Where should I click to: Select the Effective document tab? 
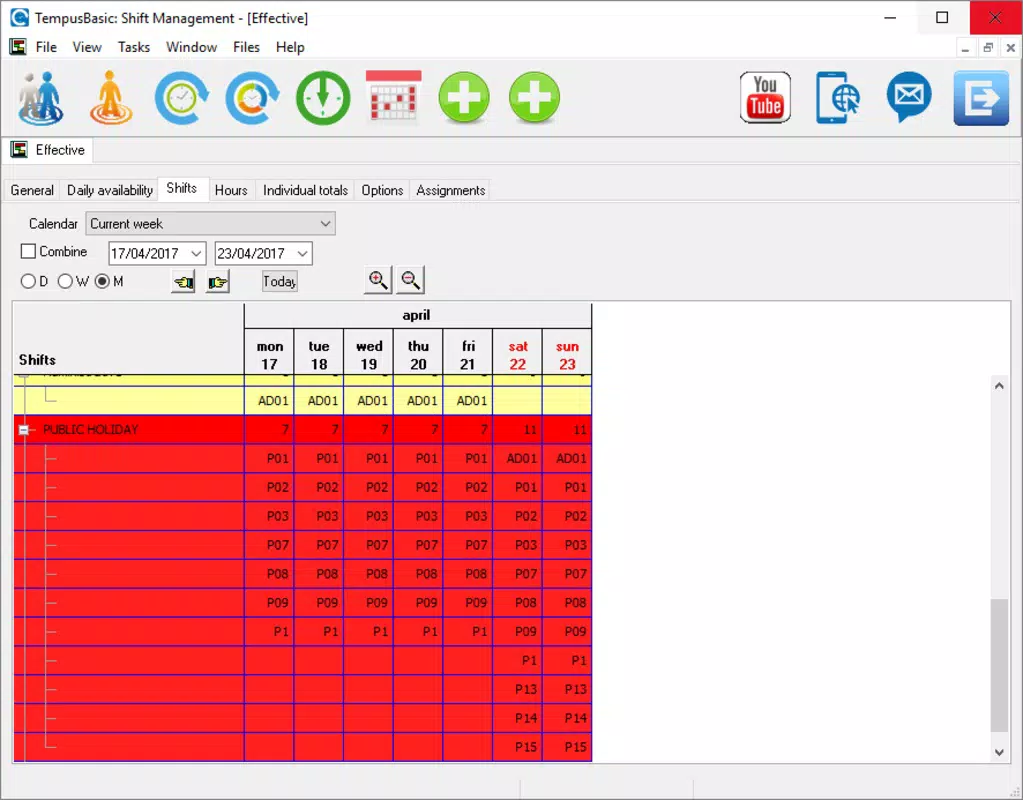point(48,150)
